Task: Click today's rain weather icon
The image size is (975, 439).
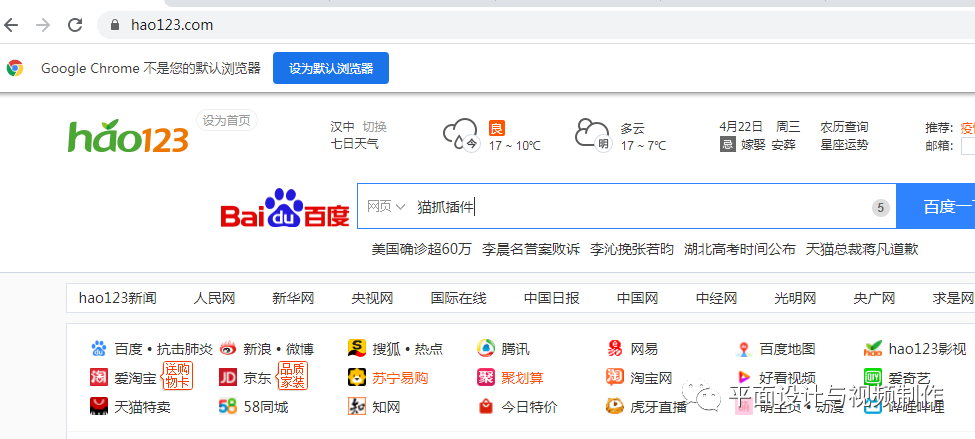Action: pos(461,135)
